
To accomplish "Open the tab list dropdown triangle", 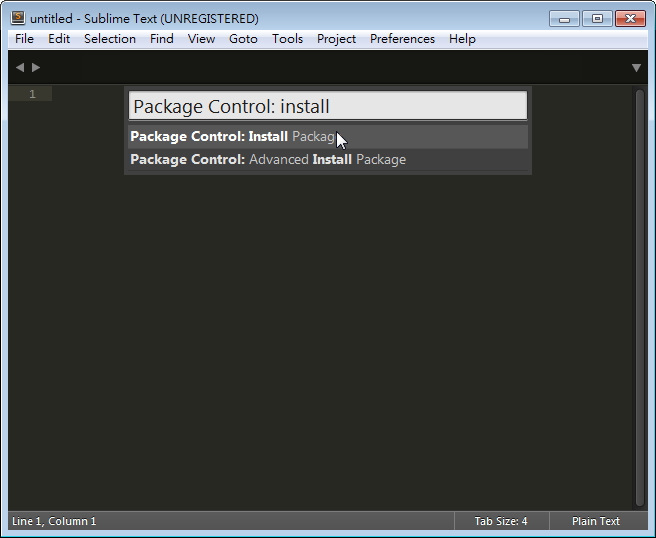I will 636,68.
